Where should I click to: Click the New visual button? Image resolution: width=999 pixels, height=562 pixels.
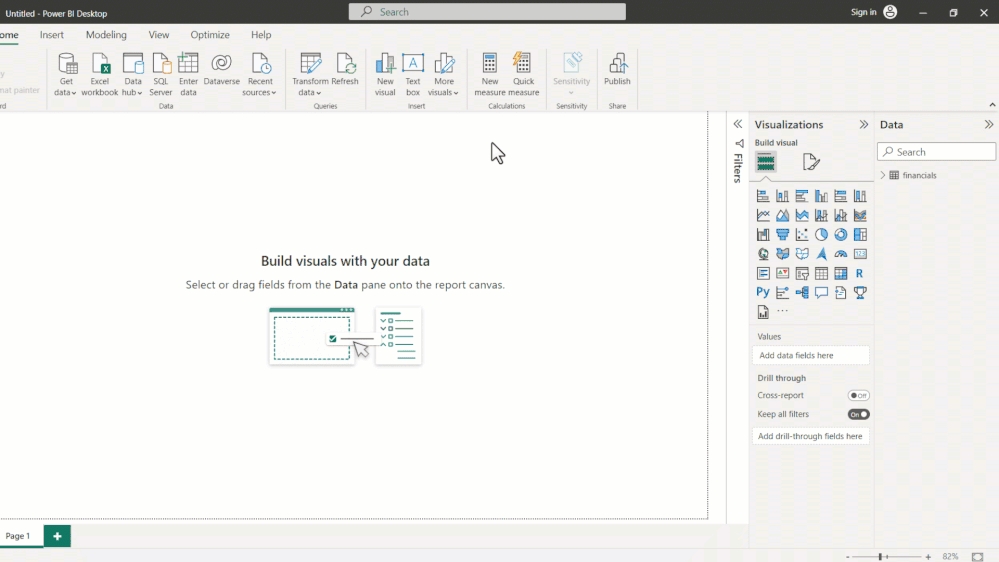coord(385,75)
